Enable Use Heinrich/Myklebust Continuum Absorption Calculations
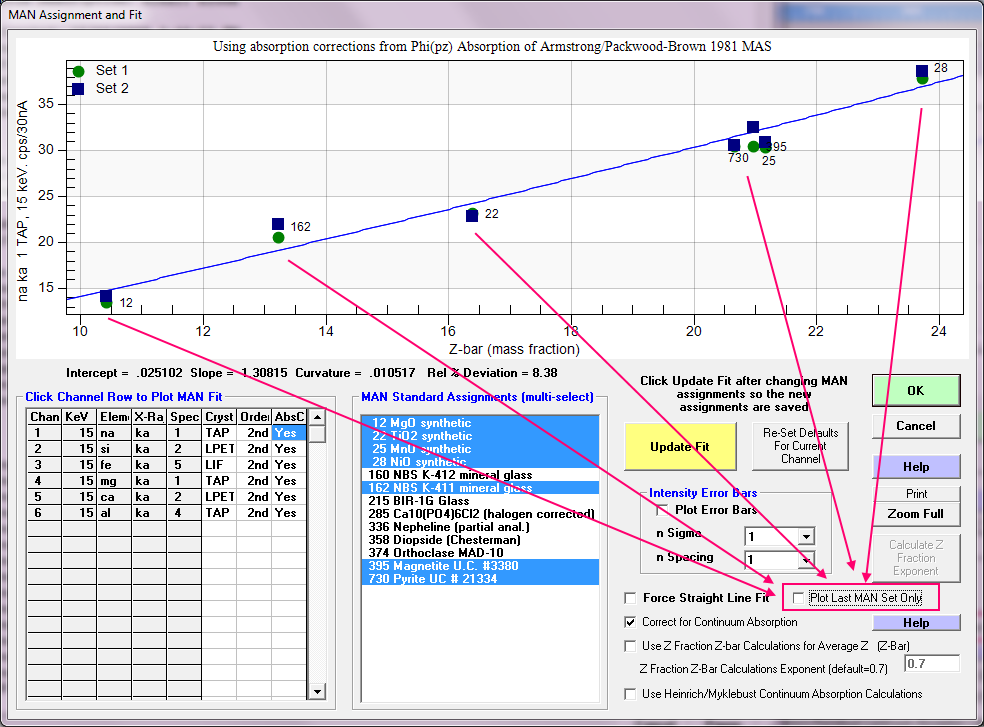 pyautogui.click(x=630, y=694)
